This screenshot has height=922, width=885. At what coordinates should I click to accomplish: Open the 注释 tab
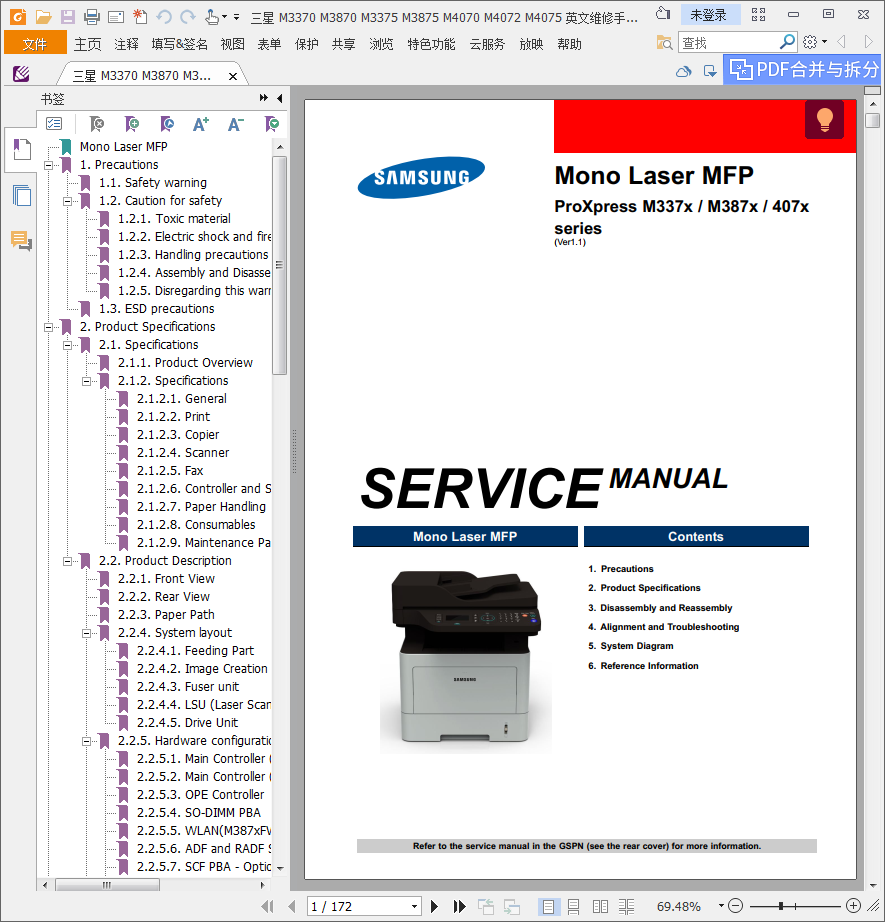pyautogui.click(x=126, y=44)
